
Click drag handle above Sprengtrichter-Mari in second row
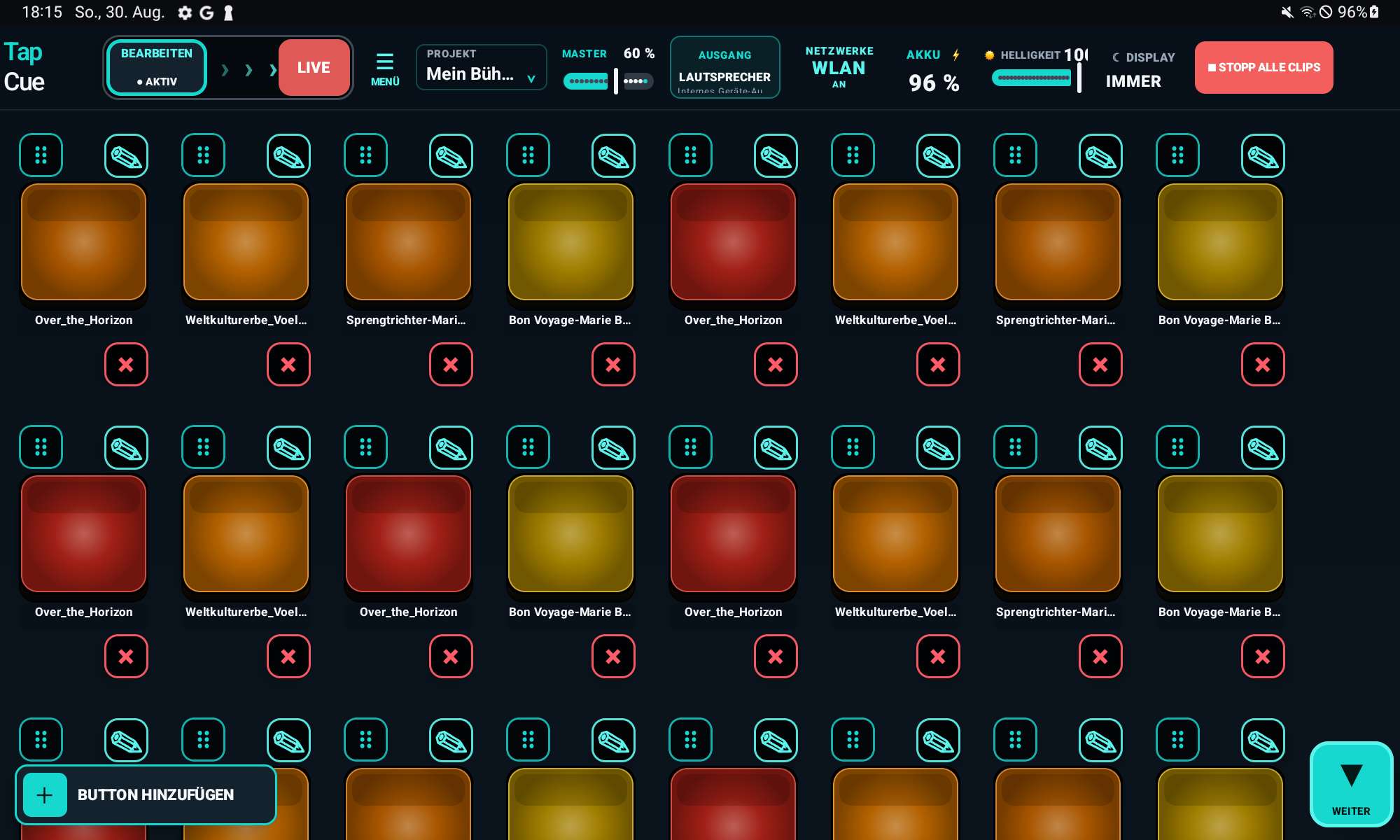tap(1015, 447)
